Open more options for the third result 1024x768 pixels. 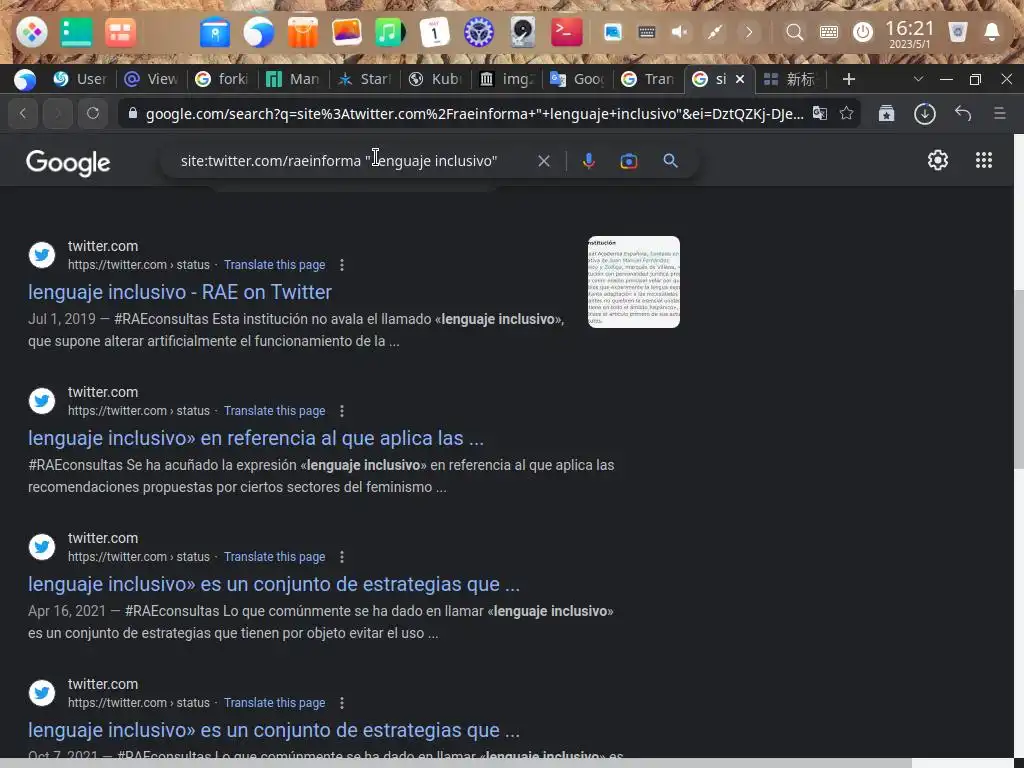tap(342, 556)
